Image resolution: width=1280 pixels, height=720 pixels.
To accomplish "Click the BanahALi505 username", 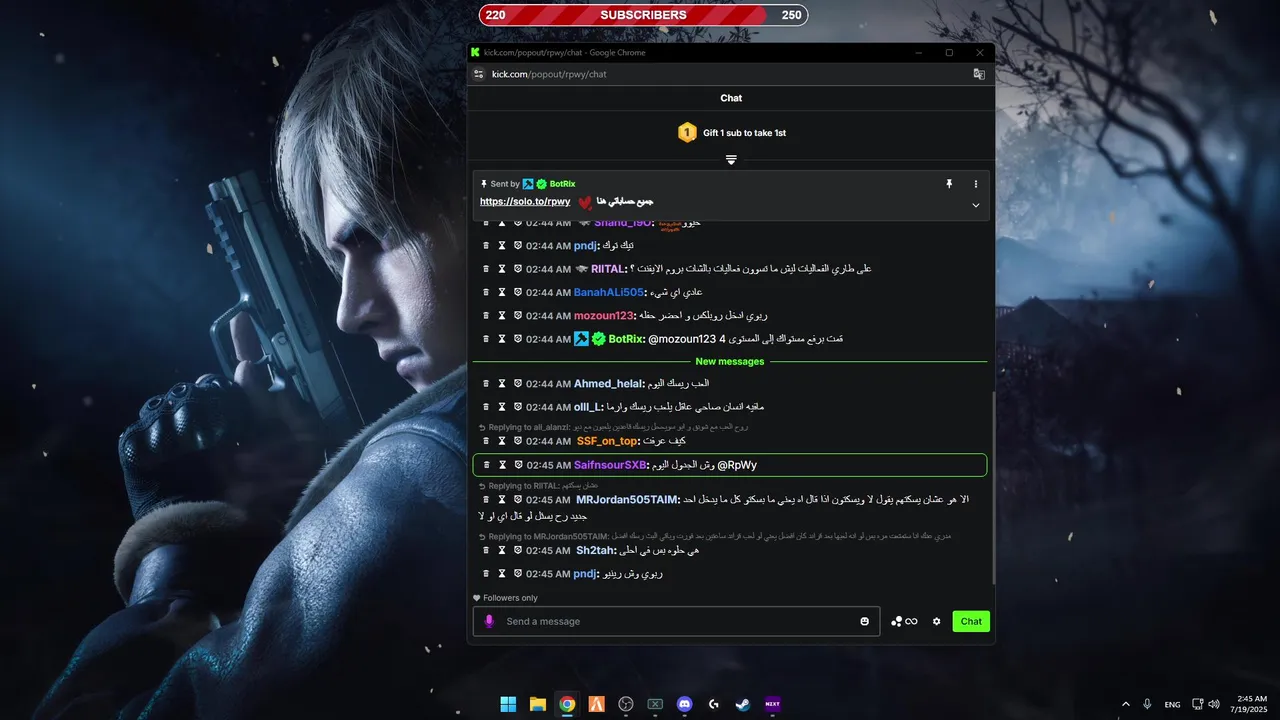I will [x=610, y=293].
